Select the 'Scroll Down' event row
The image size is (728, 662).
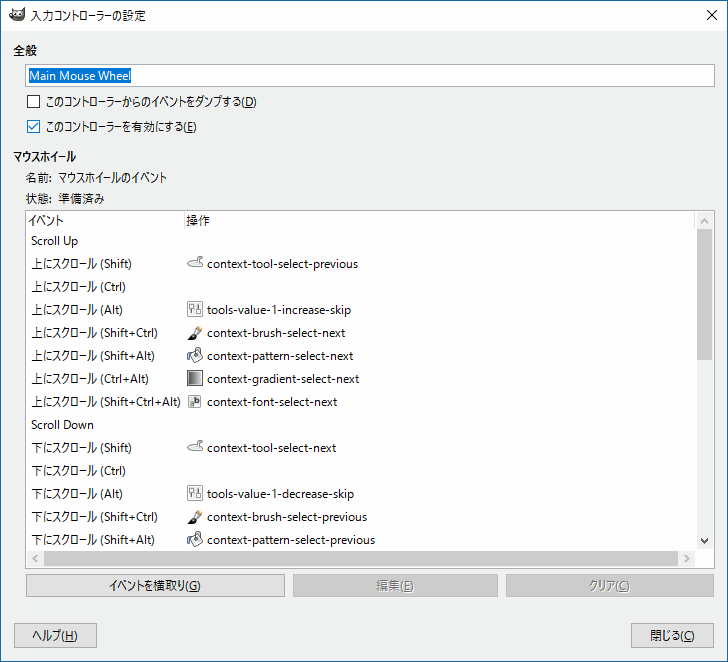coord(361,424)
